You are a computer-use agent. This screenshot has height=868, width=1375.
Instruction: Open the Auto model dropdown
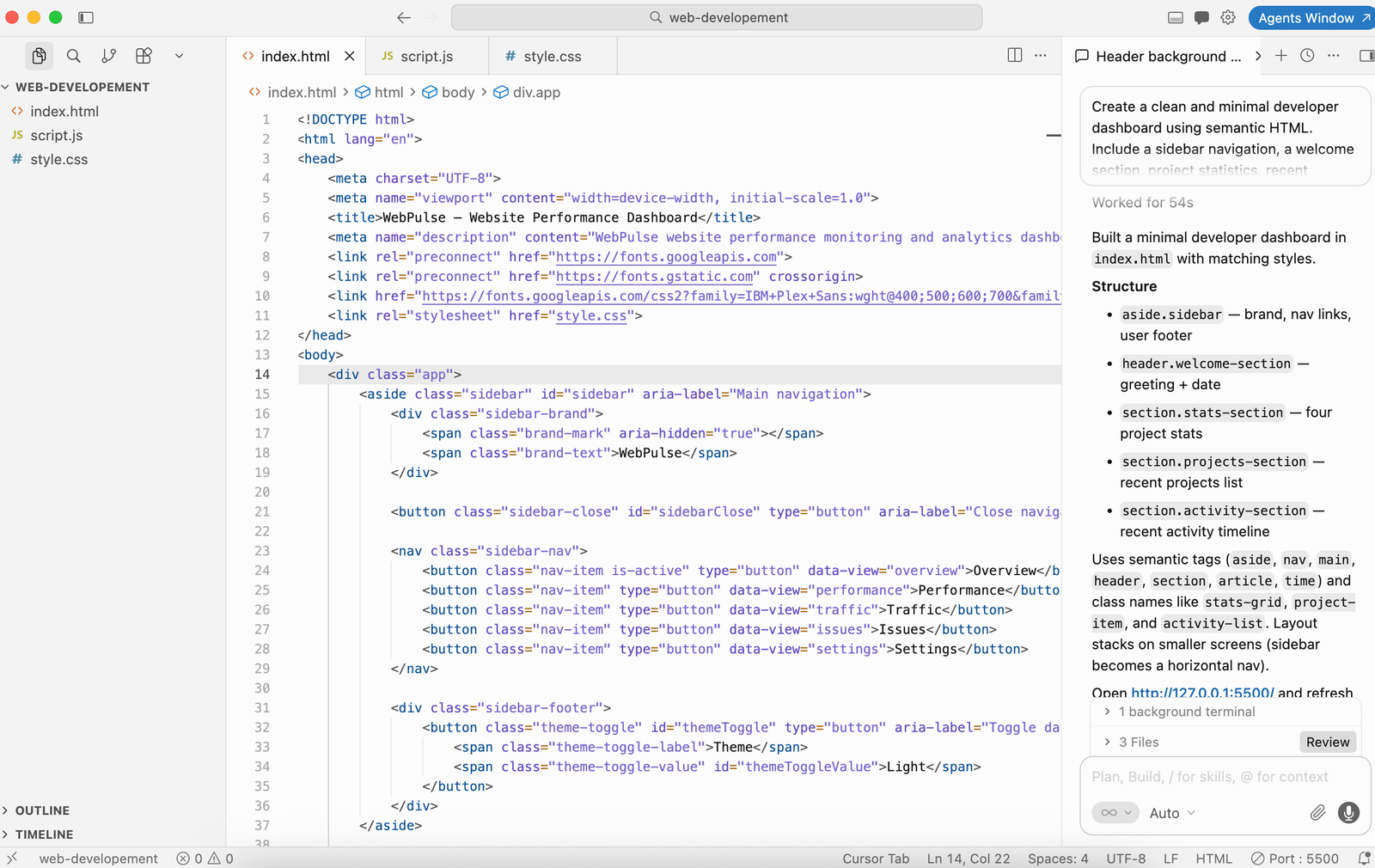(x=1172, y=813)
